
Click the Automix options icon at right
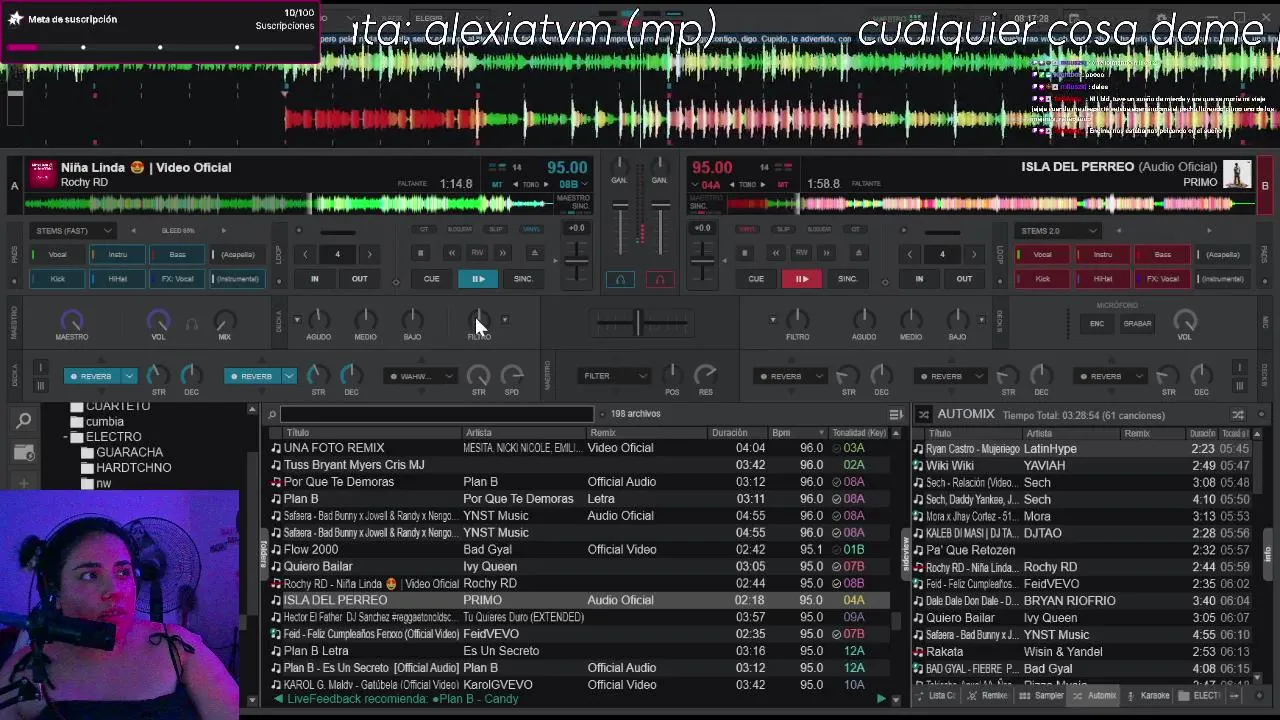[1238, 414]
